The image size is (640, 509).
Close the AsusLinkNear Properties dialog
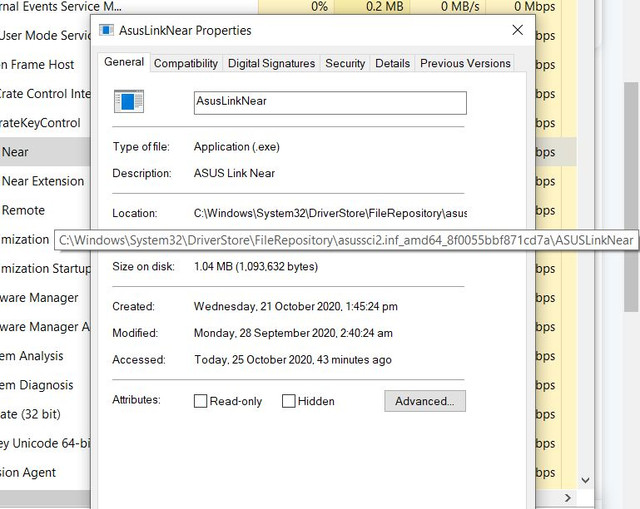[x=518, y=30]
